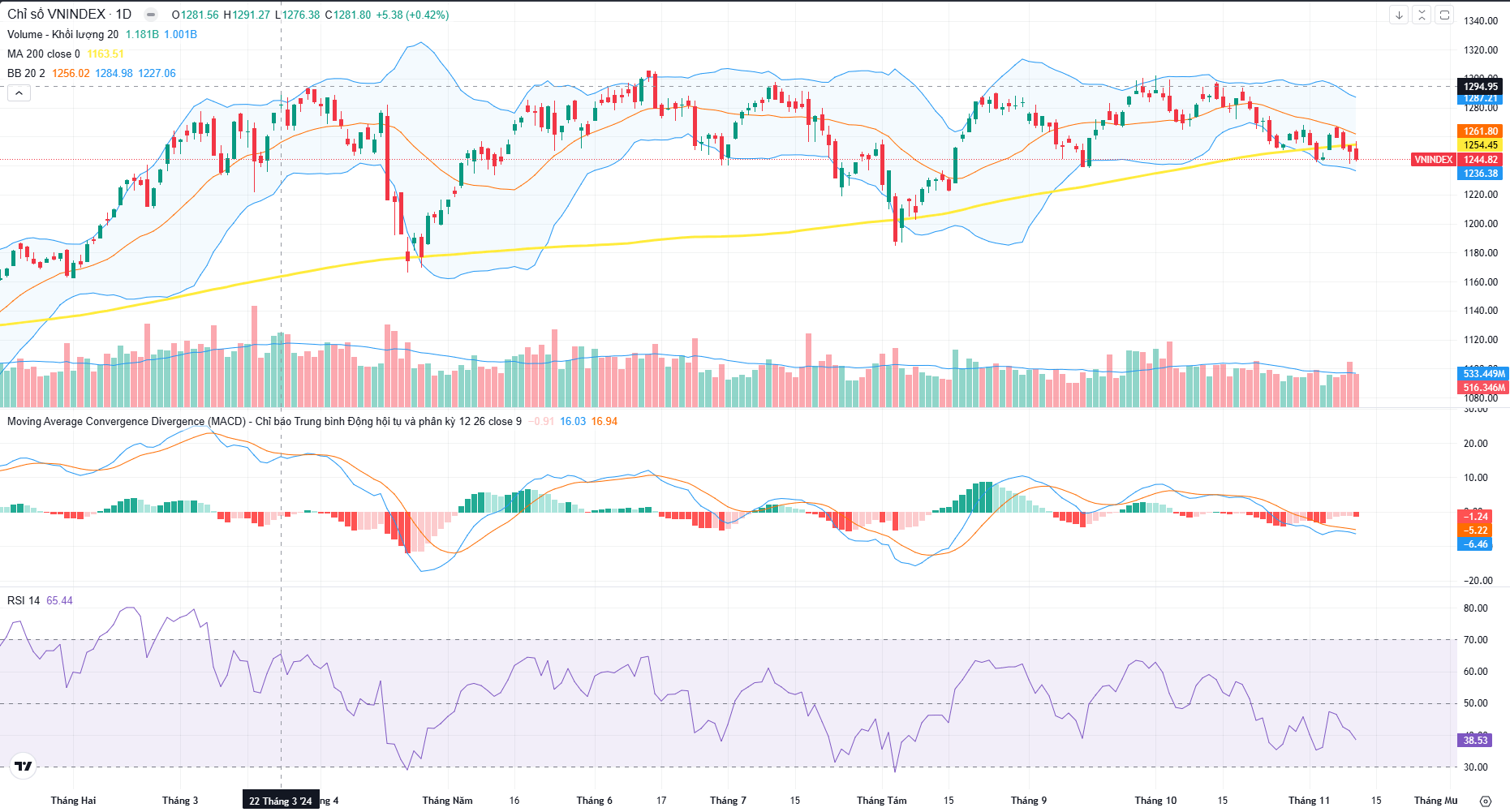Click the 1340.00 price scale tick

(1481, 21)
